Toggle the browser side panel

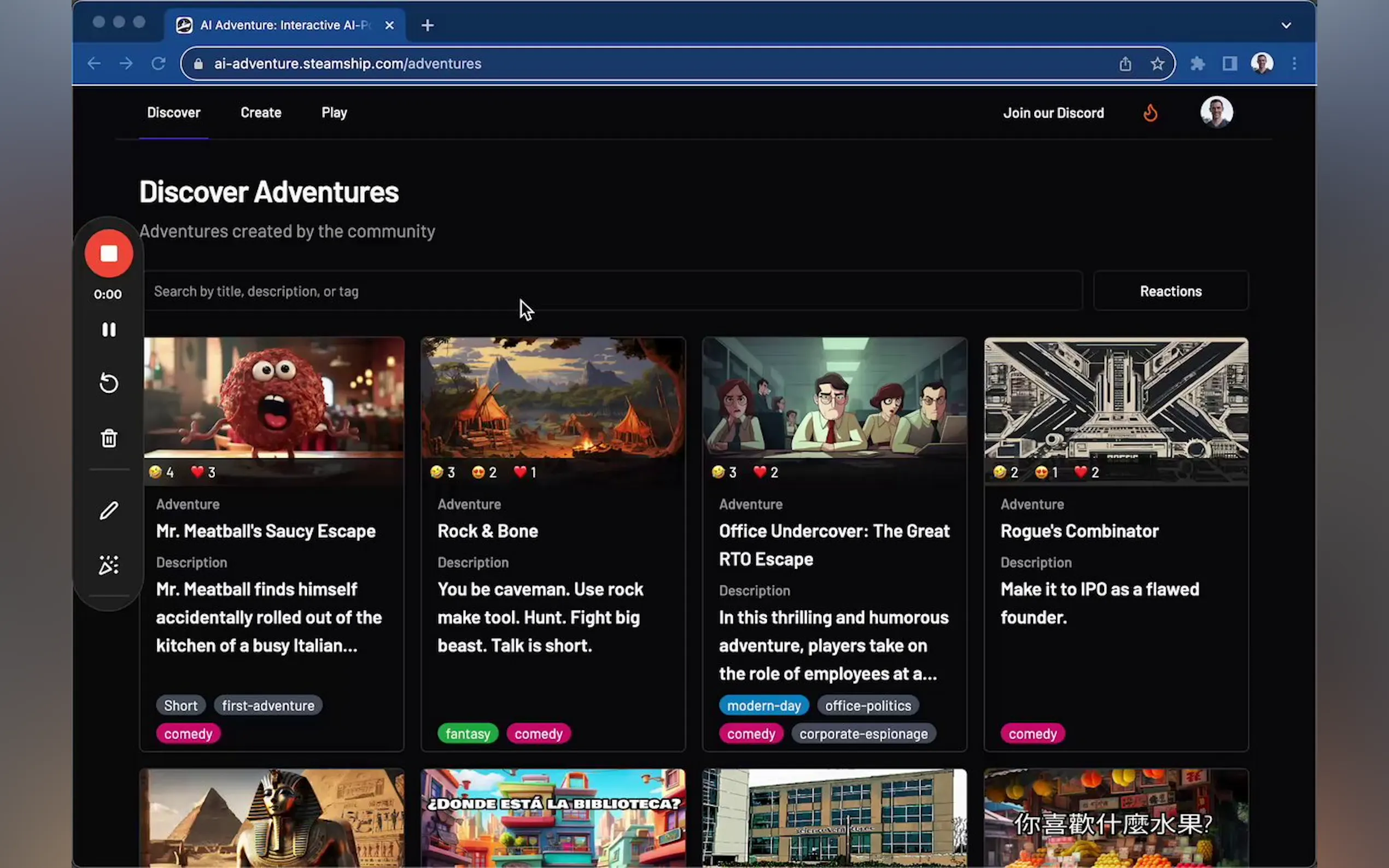click(1229, 64)
